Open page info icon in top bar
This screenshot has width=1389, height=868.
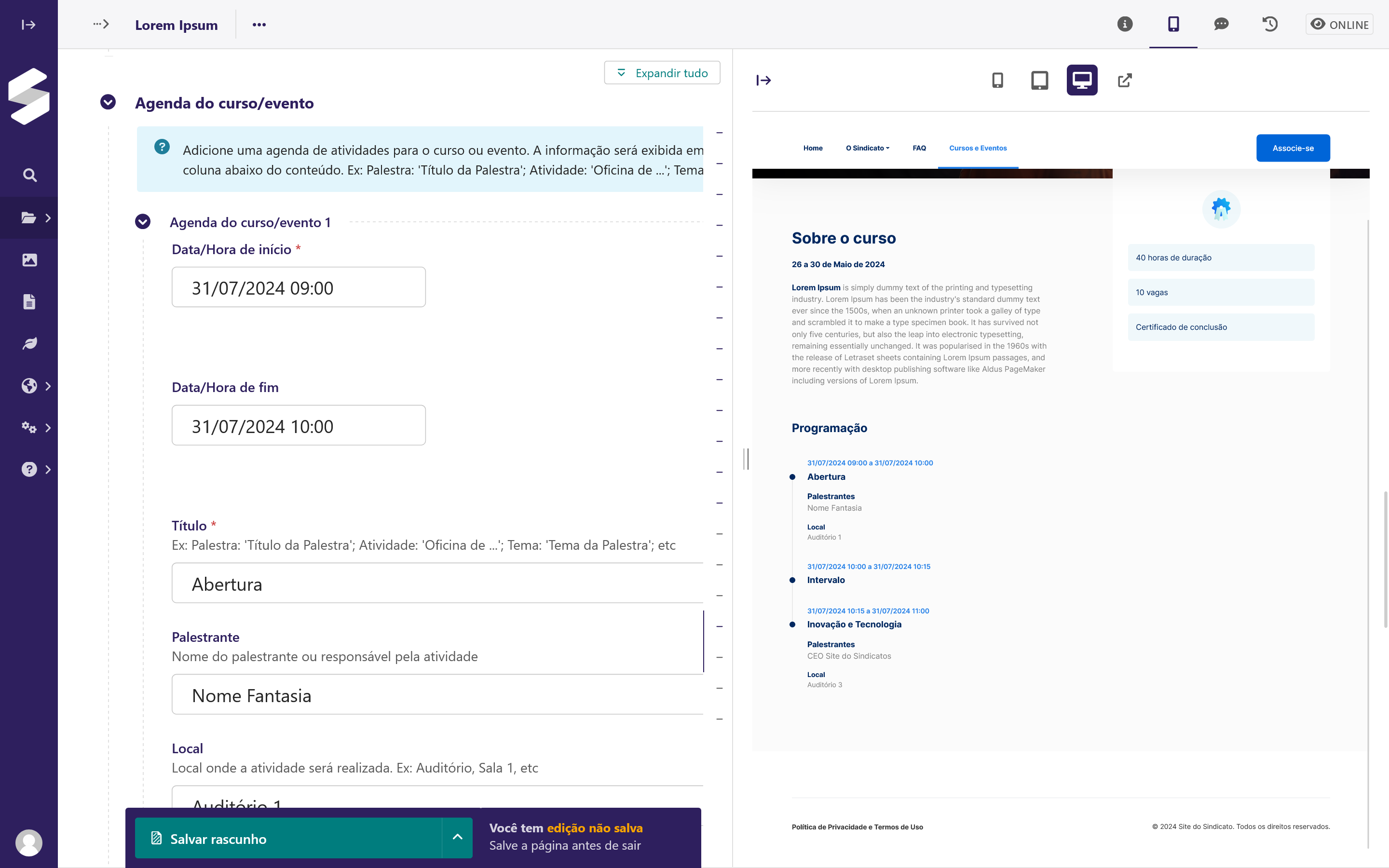pos(1124,24)
